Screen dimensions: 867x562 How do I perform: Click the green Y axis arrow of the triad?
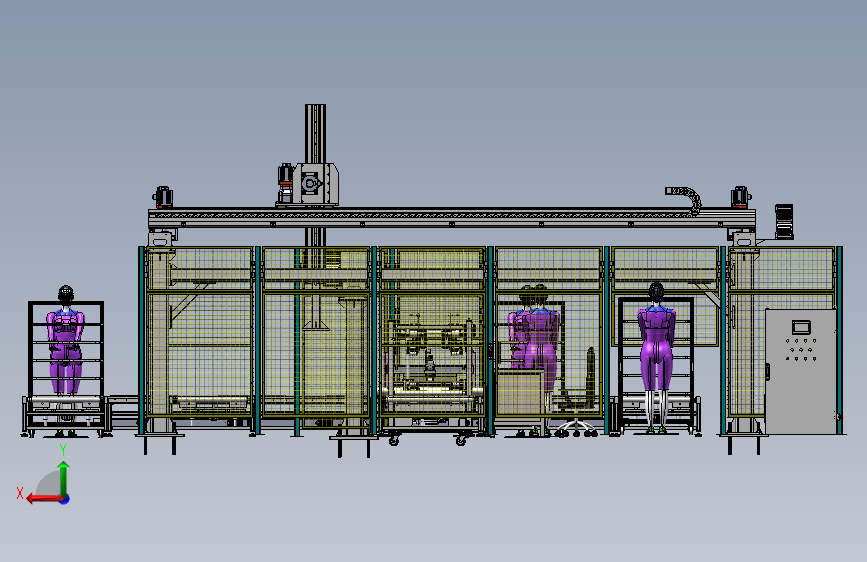[x=64, y=478]
